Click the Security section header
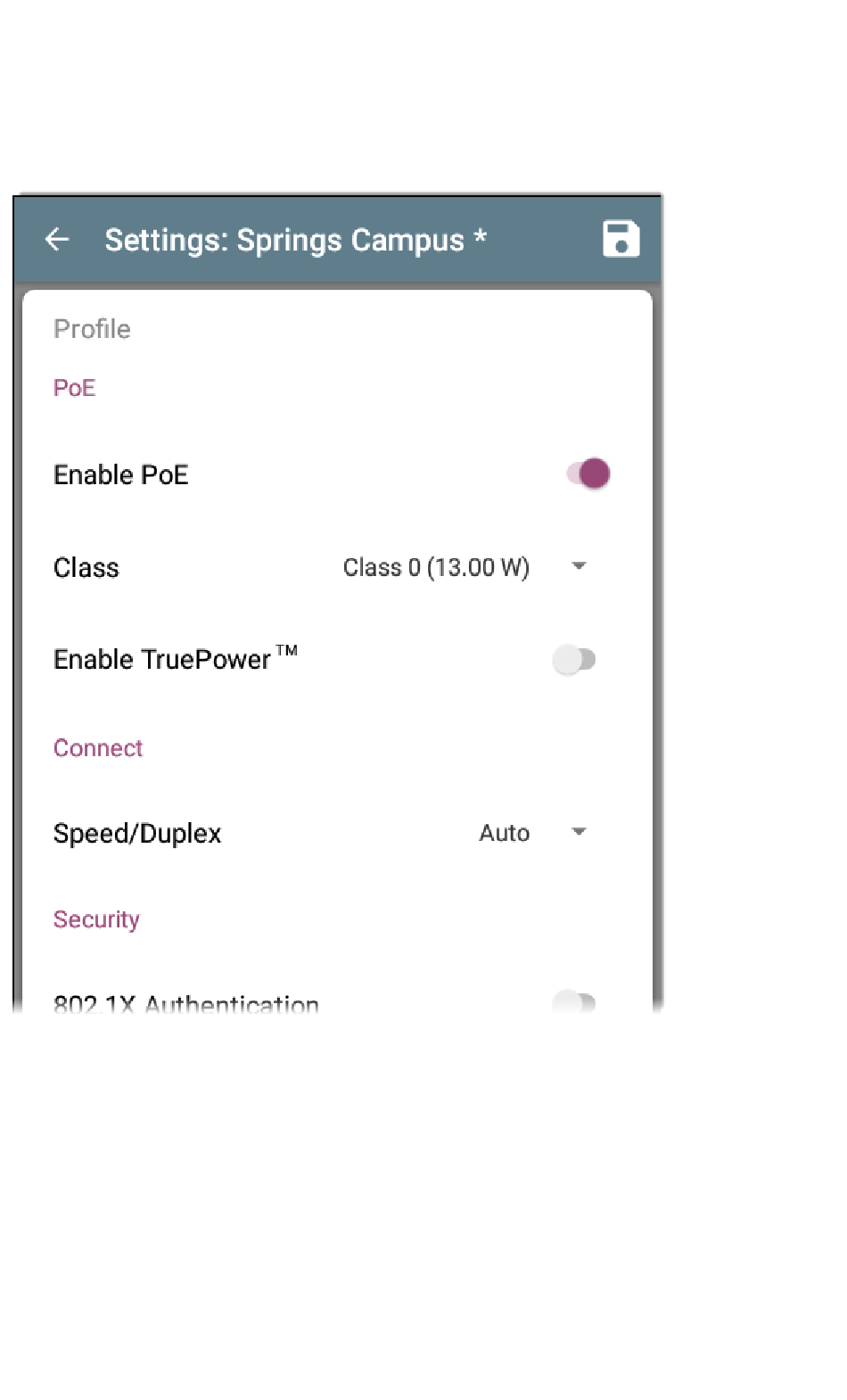This screenshot has width=847, height=1400. [x=96, y=919]
